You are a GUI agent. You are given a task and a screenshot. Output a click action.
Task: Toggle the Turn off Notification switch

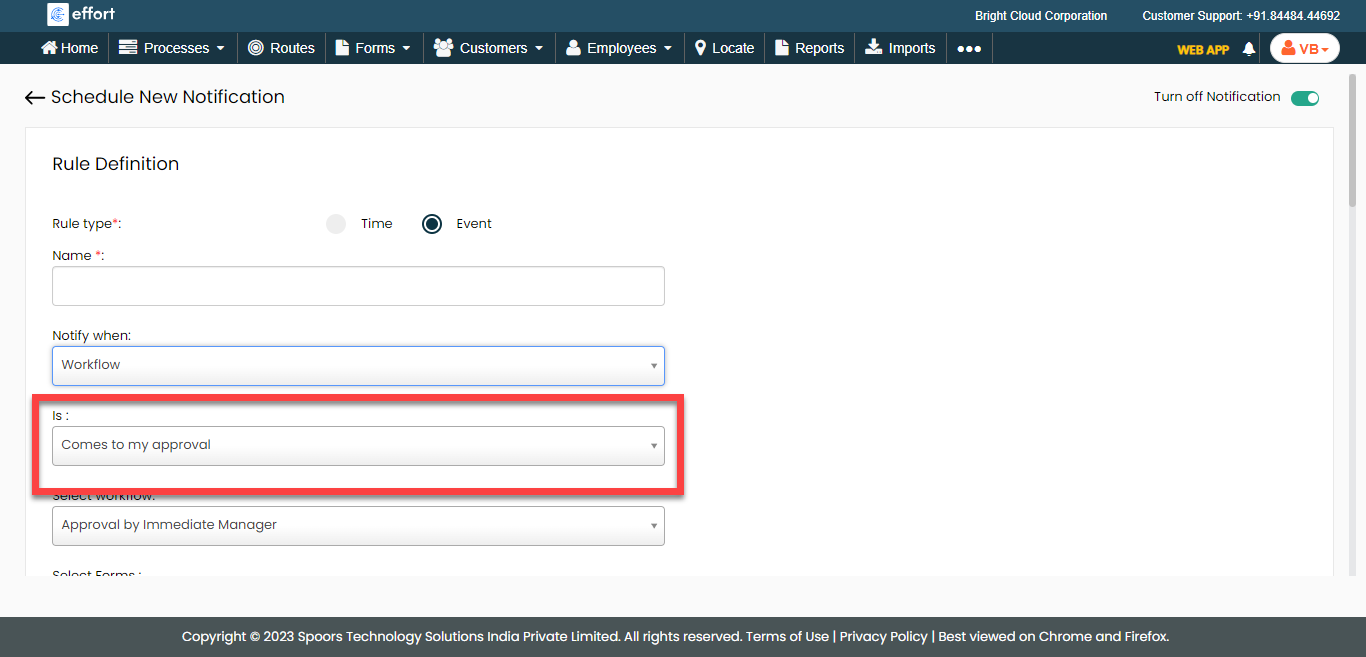click(1305, 98)
